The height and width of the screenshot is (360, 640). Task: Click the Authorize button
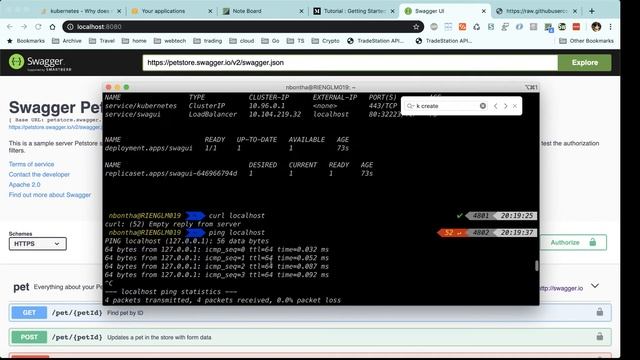point(573,242)
